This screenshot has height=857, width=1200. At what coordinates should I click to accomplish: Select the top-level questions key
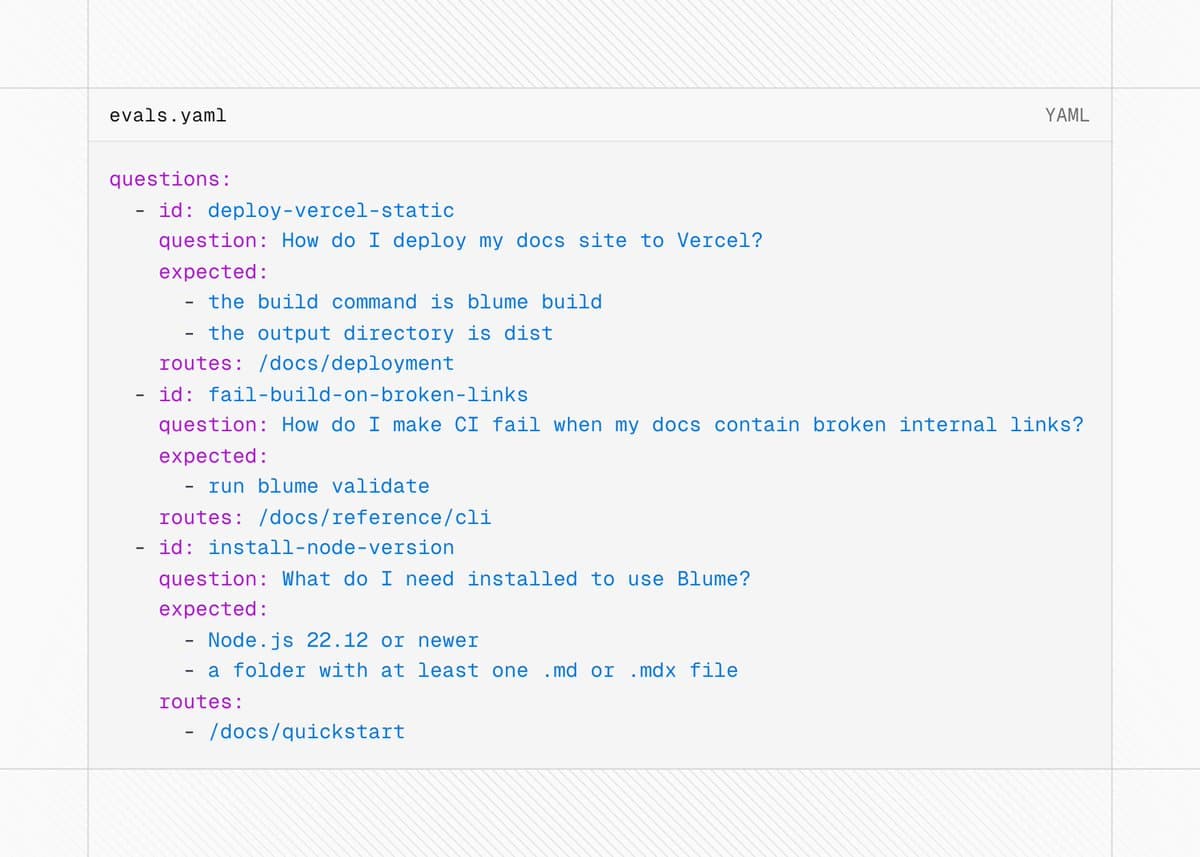(x=170, y=179)
